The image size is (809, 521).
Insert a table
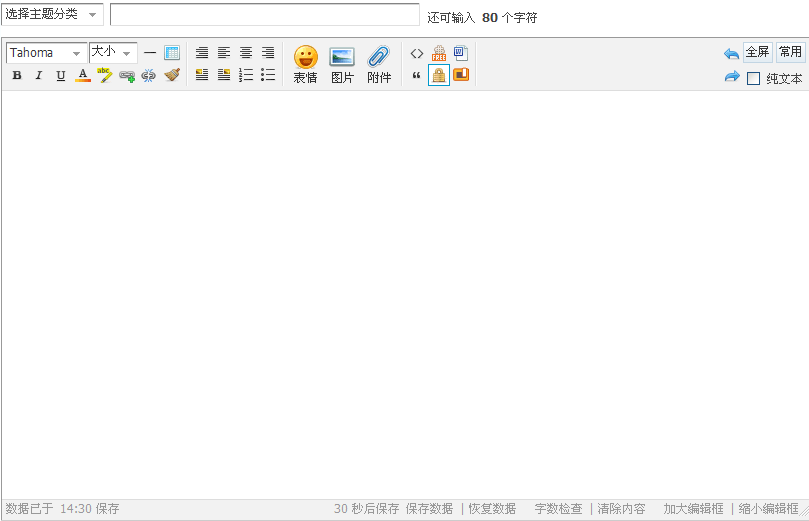pyautogui.click(x=172, y=53)
